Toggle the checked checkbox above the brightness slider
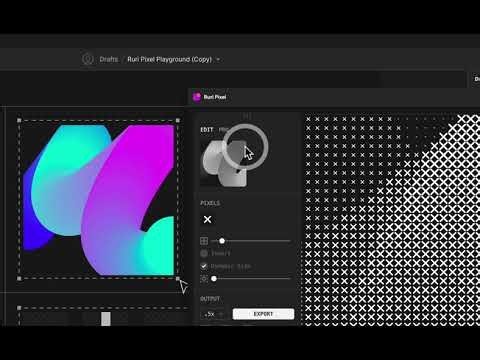This screenshot has height=360, width=480. (204, 266)
